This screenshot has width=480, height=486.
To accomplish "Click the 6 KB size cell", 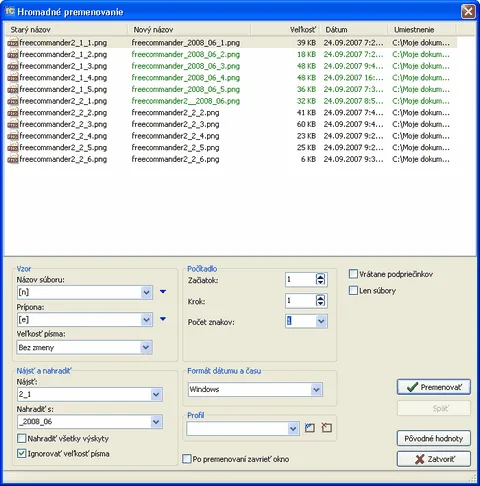I will click(308, 159).
